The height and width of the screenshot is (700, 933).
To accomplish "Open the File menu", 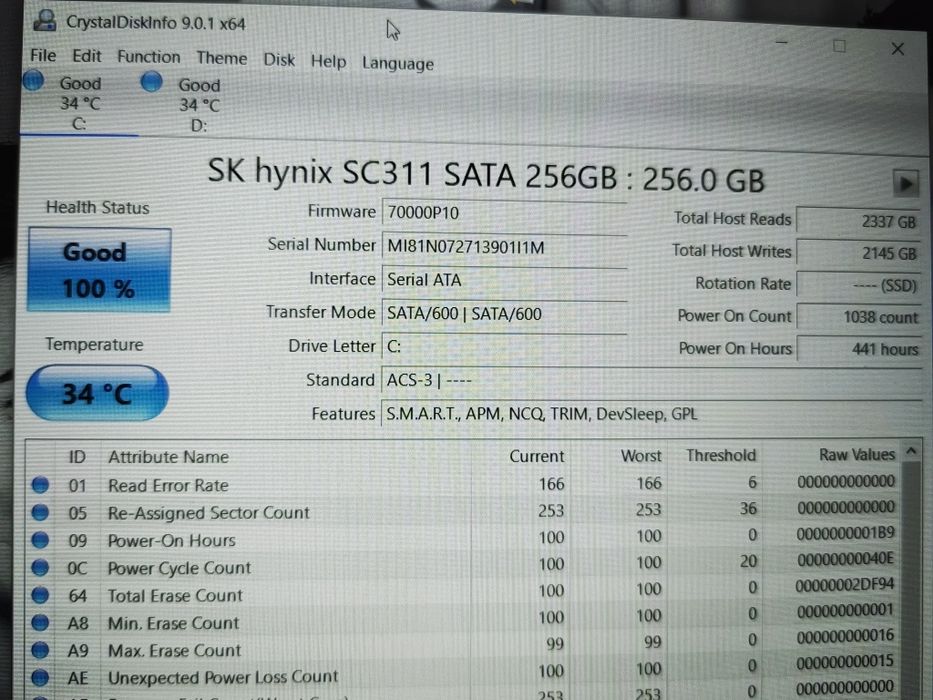I will click(x=43, y=55).
